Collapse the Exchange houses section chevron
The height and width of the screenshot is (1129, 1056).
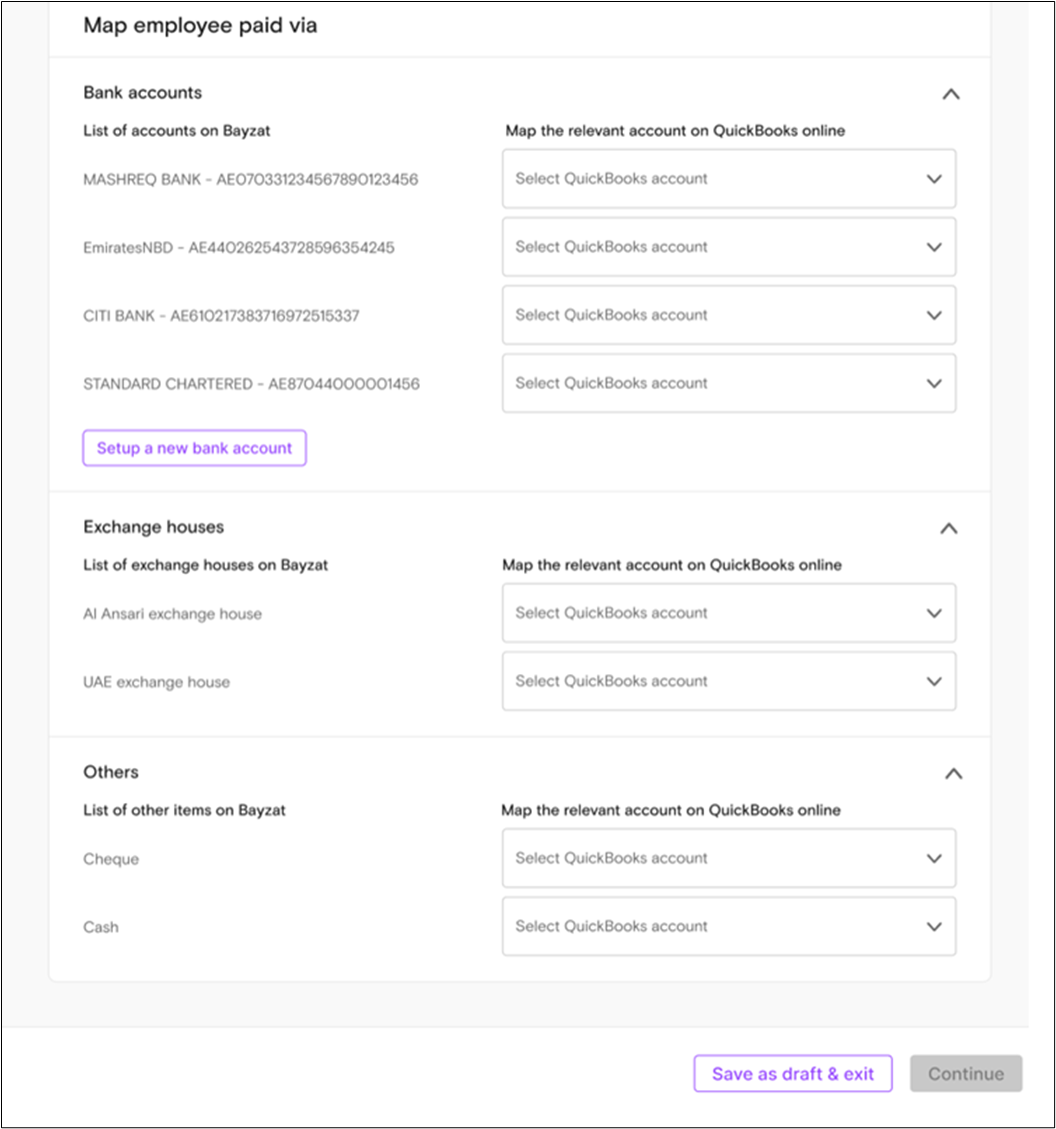[949, 528]
